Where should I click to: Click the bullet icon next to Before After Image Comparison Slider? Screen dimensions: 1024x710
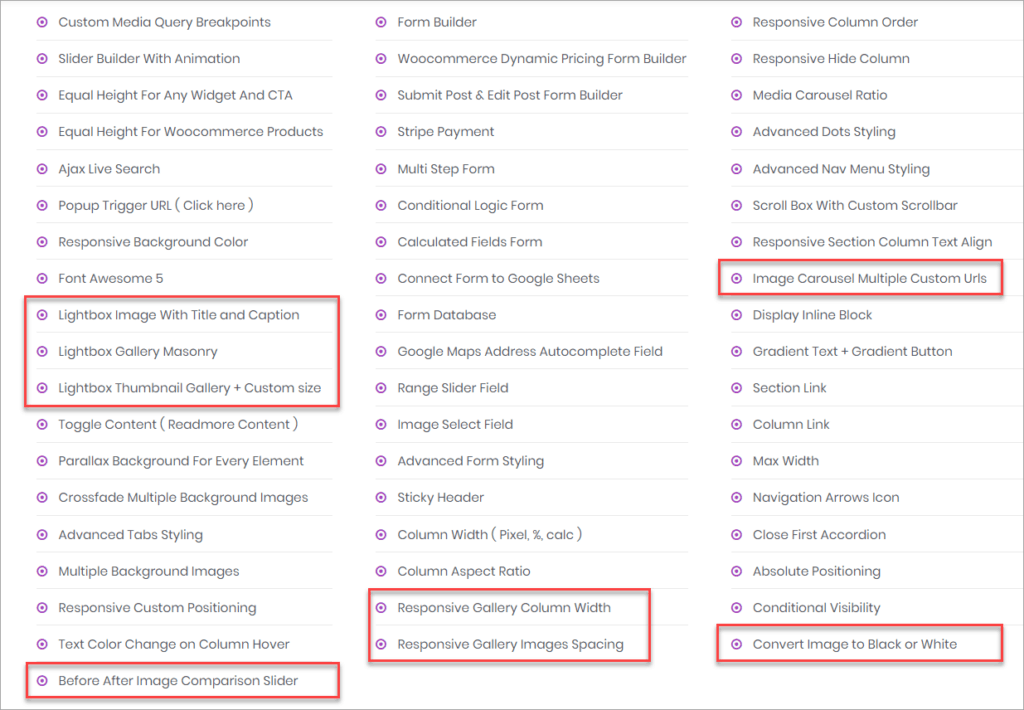tap(42, 681)
